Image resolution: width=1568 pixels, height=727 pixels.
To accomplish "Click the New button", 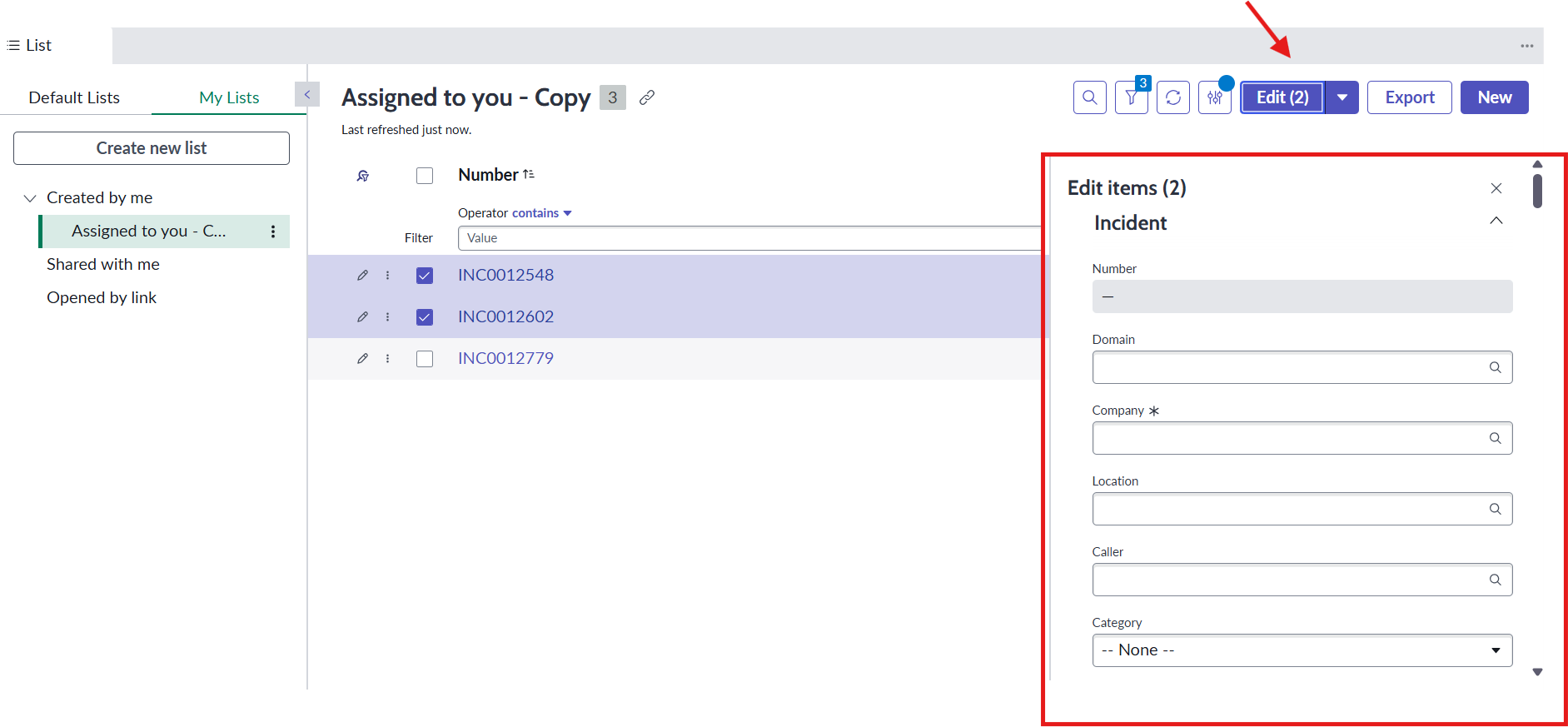I will [x=1495, y=97].
